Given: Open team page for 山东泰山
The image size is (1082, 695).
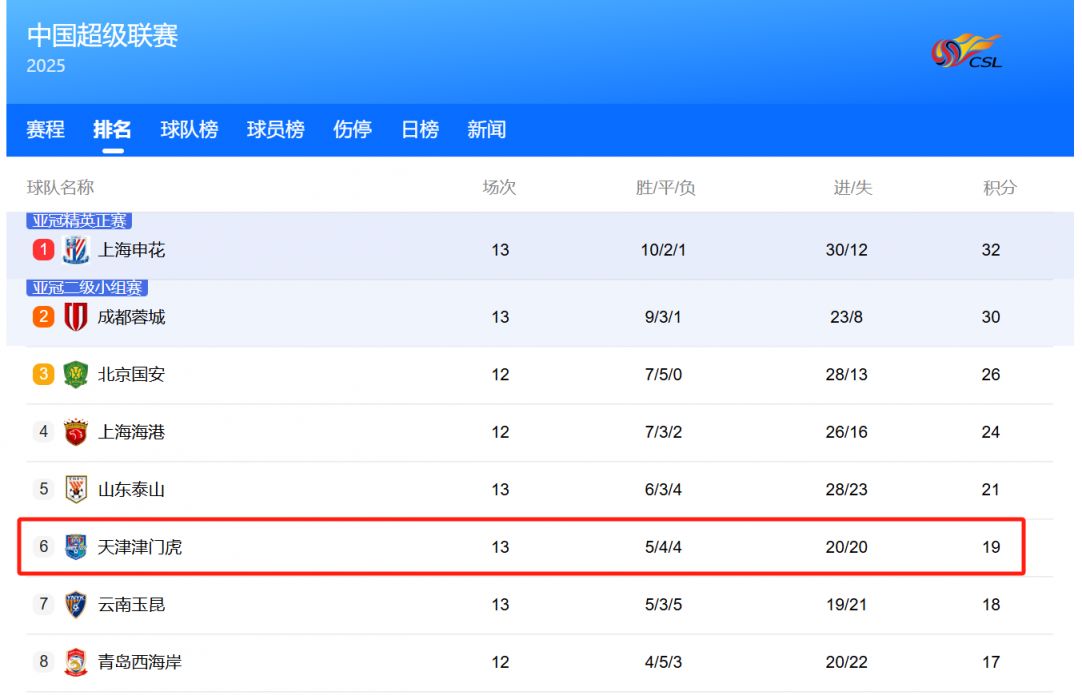Looking at the screenshot, I should (x=131, y=489).
